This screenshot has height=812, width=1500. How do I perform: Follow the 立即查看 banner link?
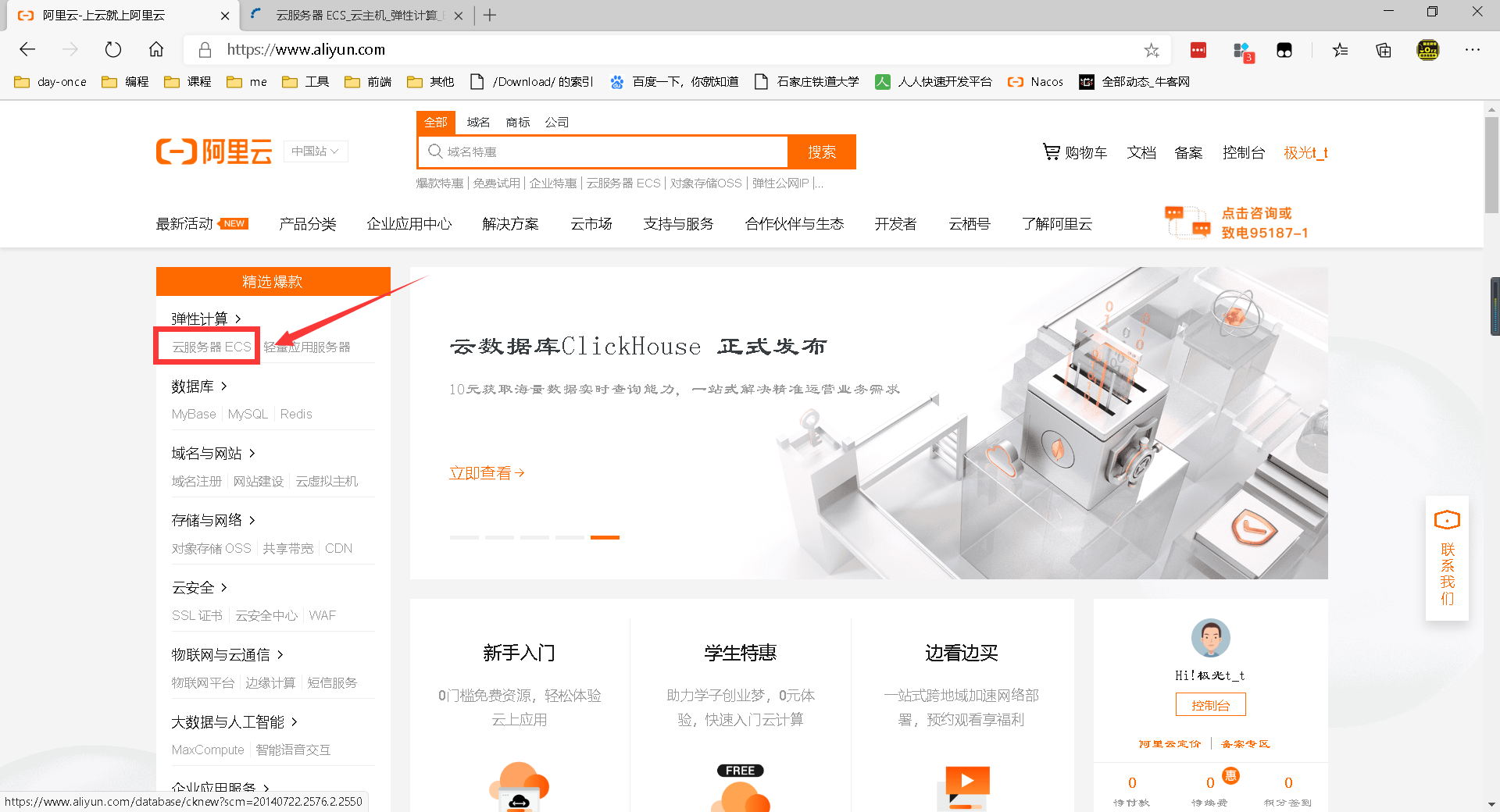487,472
